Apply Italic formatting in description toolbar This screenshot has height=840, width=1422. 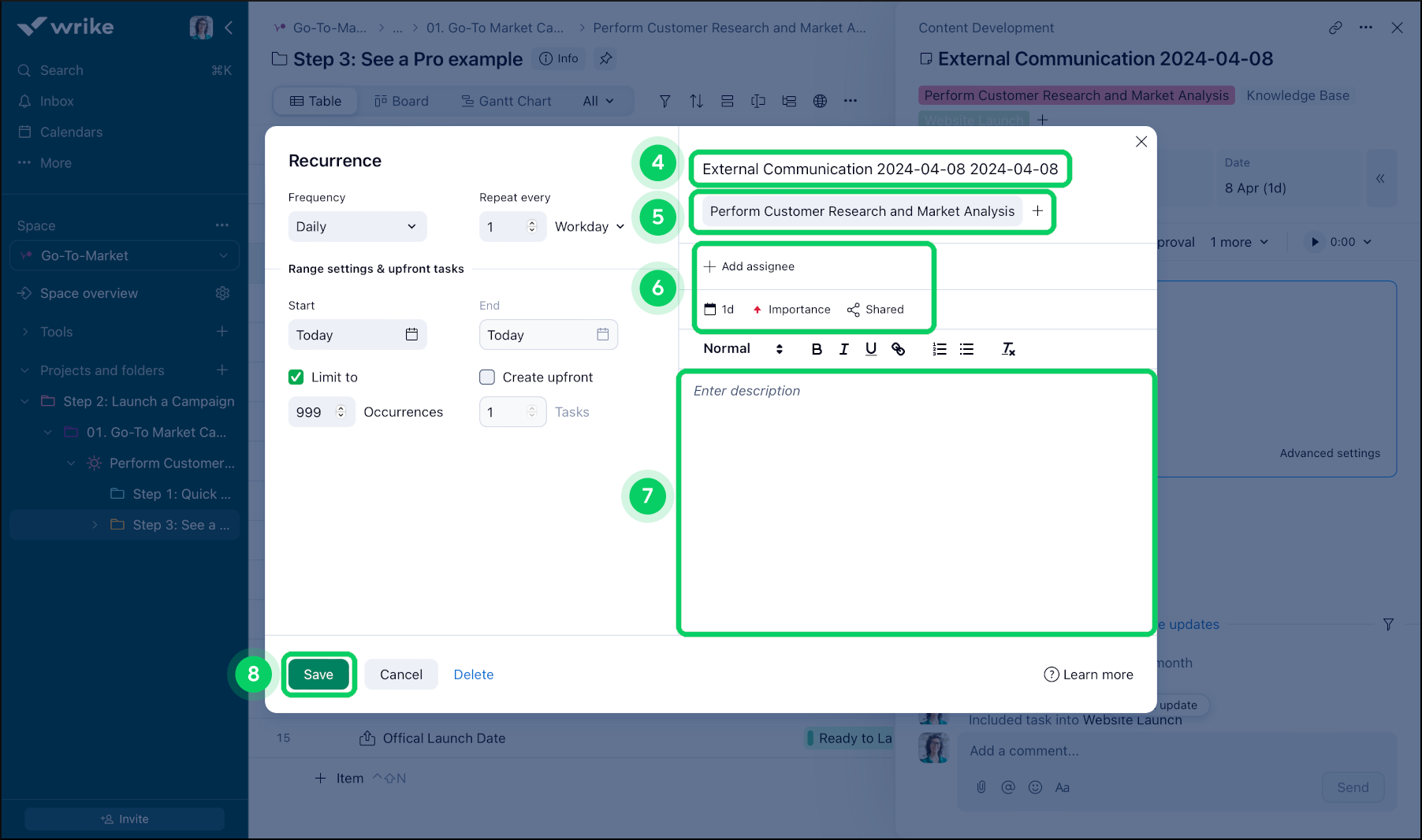click(843, 349)
